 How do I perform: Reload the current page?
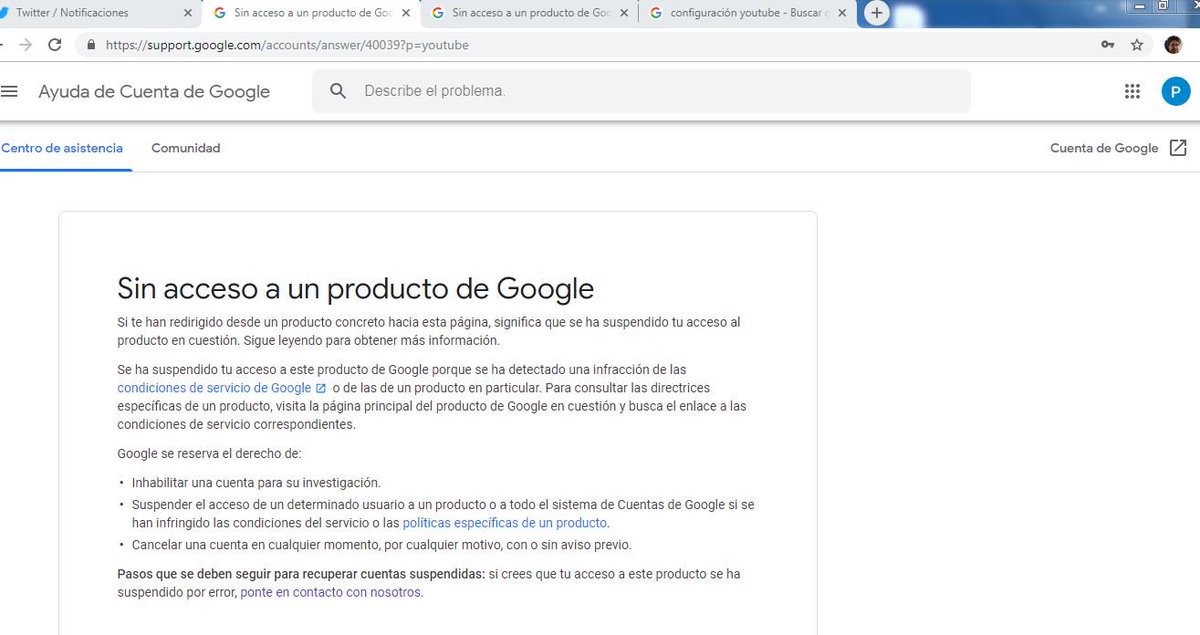55,45
